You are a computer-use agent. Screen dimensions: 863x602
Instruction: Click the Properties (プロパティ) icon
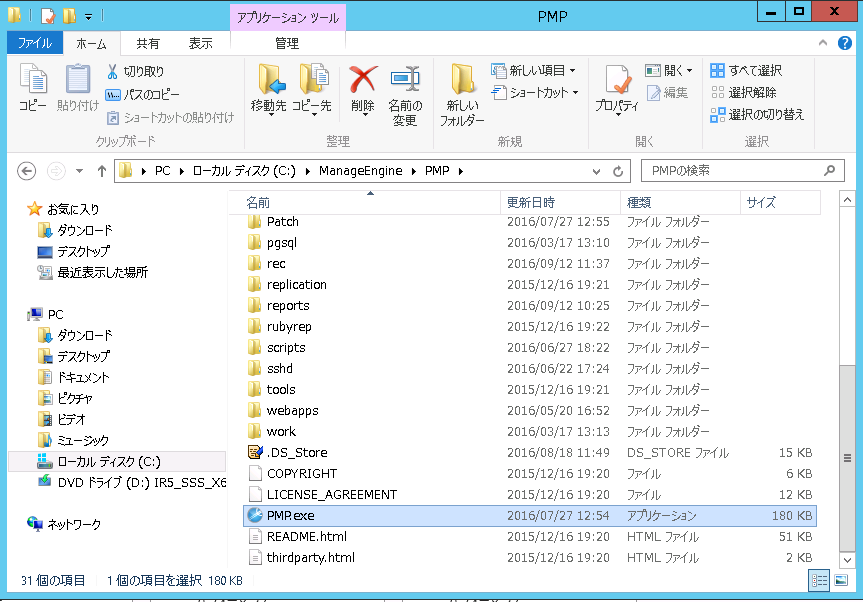618,80
